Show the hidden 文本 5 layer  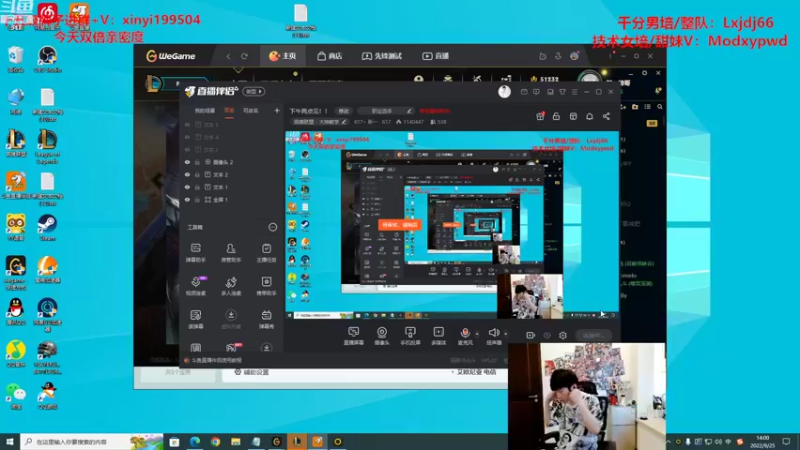pos(187,124)
